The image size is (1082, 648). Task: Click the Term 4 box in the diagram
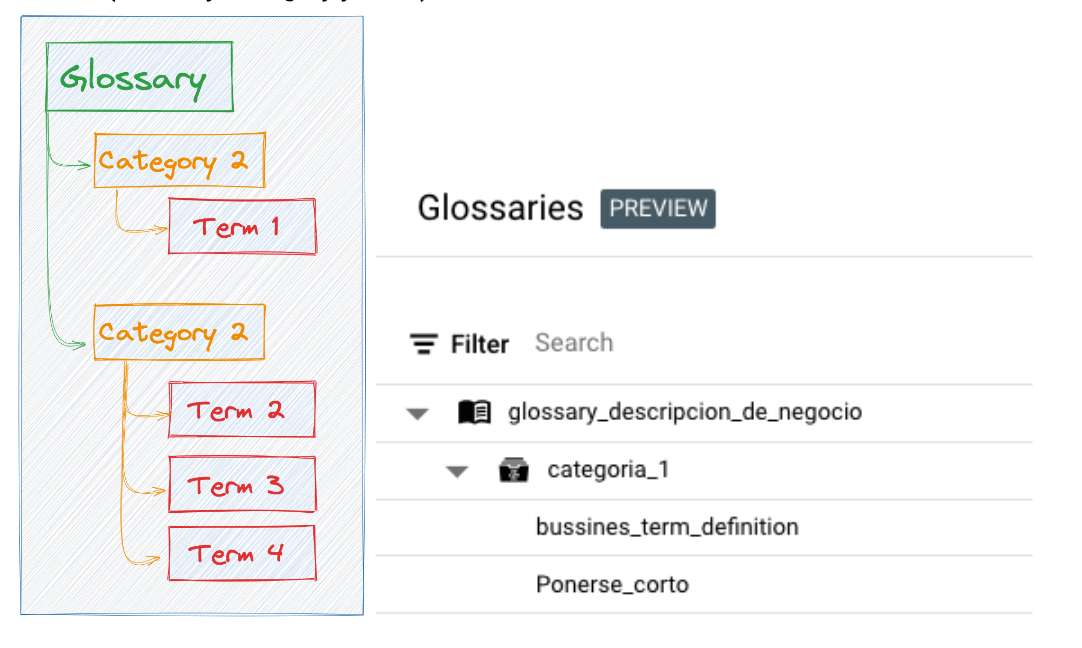click(242, 552)
